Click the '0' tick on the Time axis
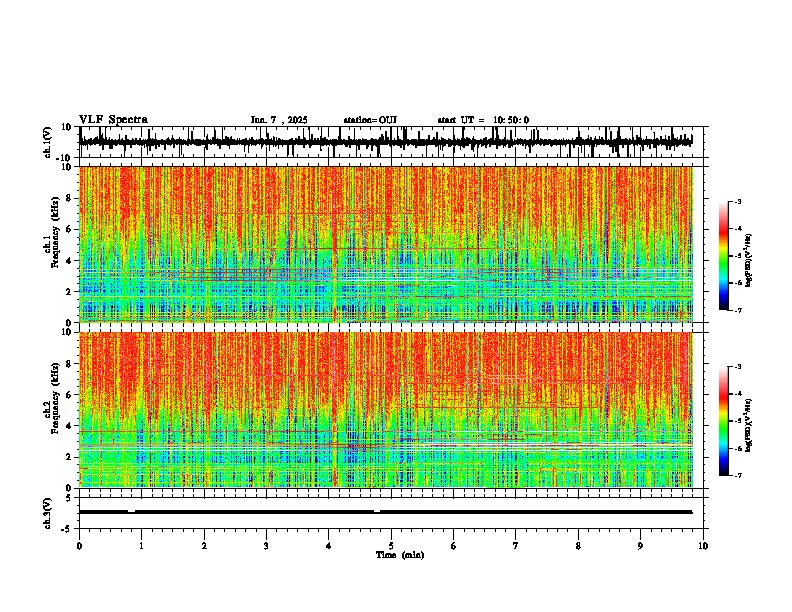 (79, 546)
